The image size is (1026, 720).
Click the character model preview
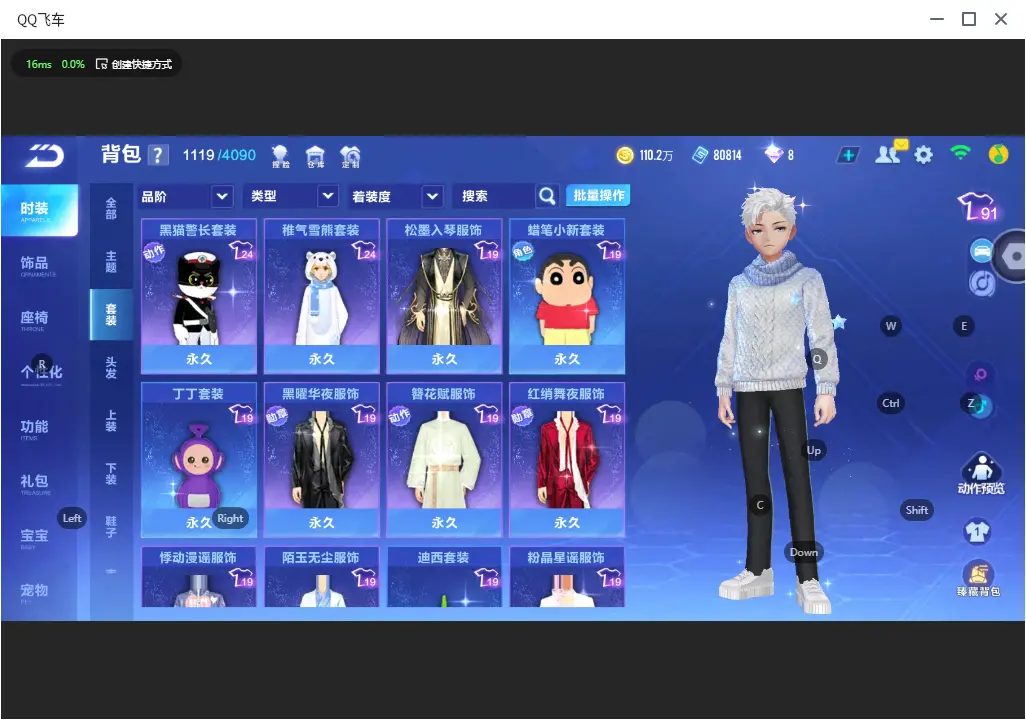pyautogui.click(x=776, y=399)
